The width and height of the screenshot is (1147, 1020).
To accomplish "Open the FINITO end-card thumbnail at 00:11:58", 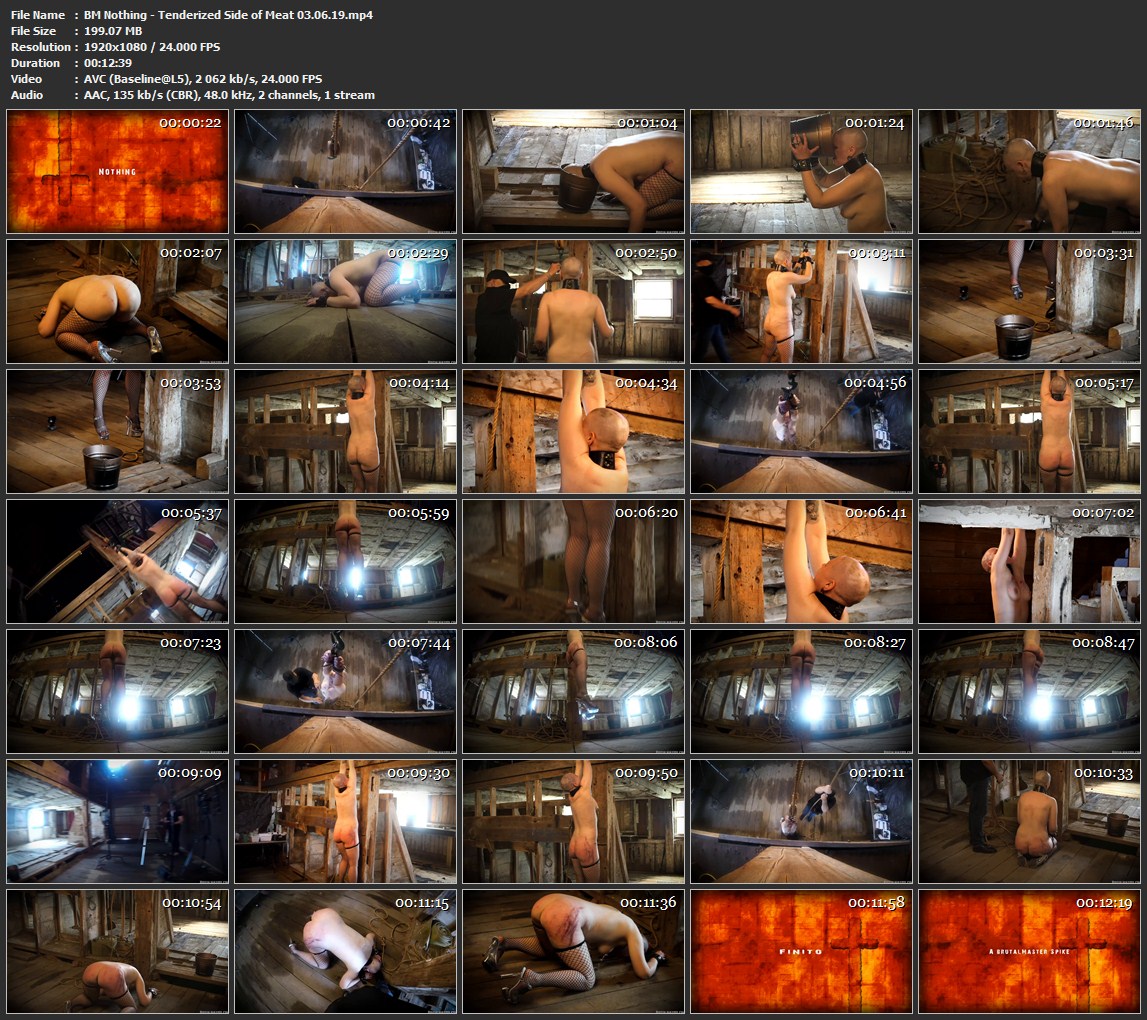I will [802, 951].
